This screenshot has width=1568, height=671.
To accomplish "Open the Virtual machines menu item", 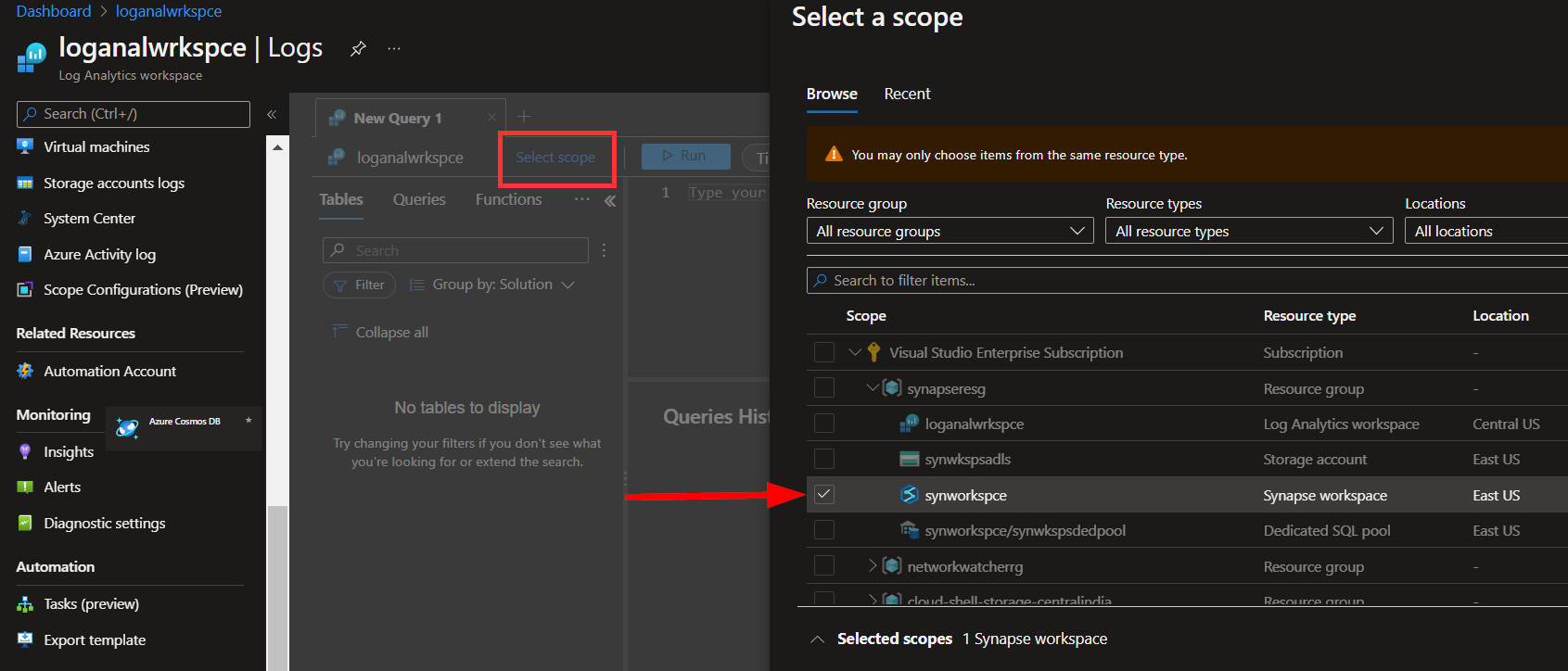I will coord(96,146).
